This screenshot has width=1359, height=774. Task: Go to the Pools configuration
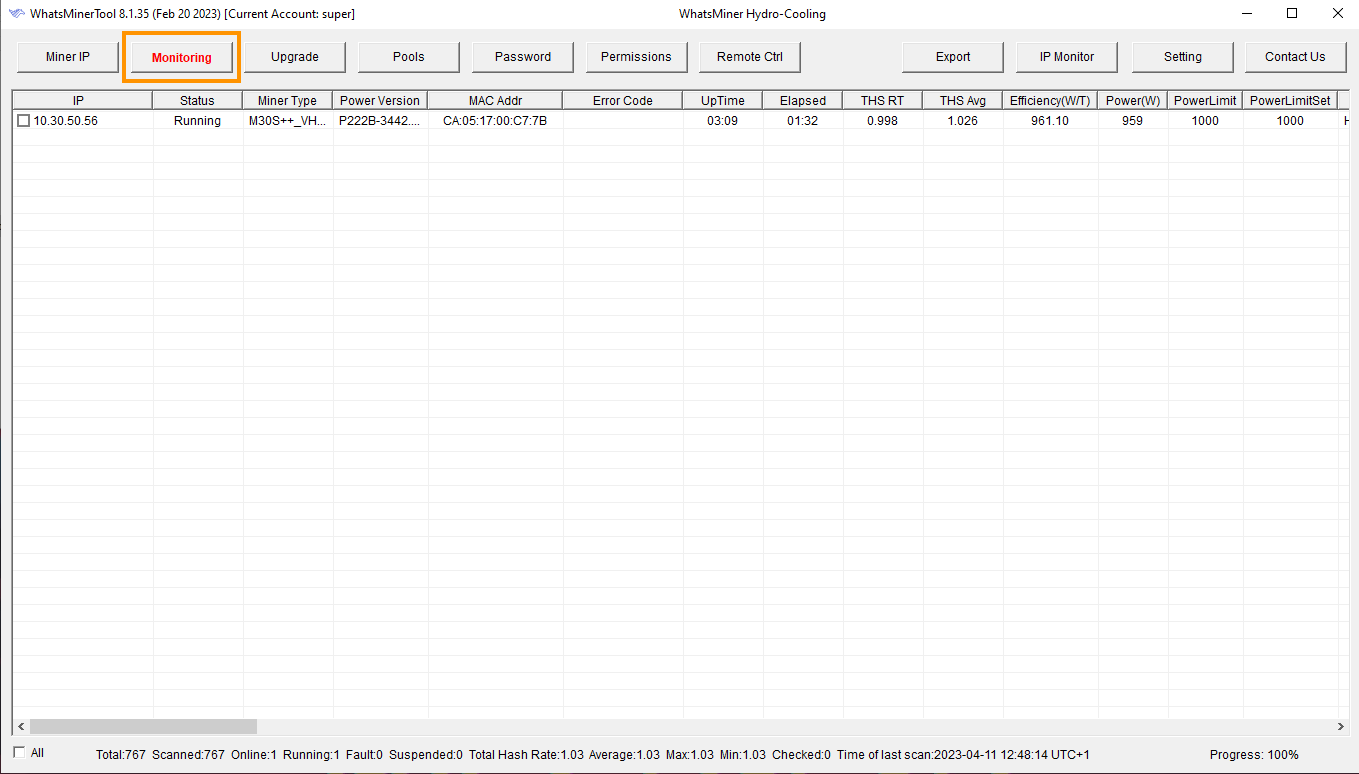pyautogui.click(x=409, y=57)
